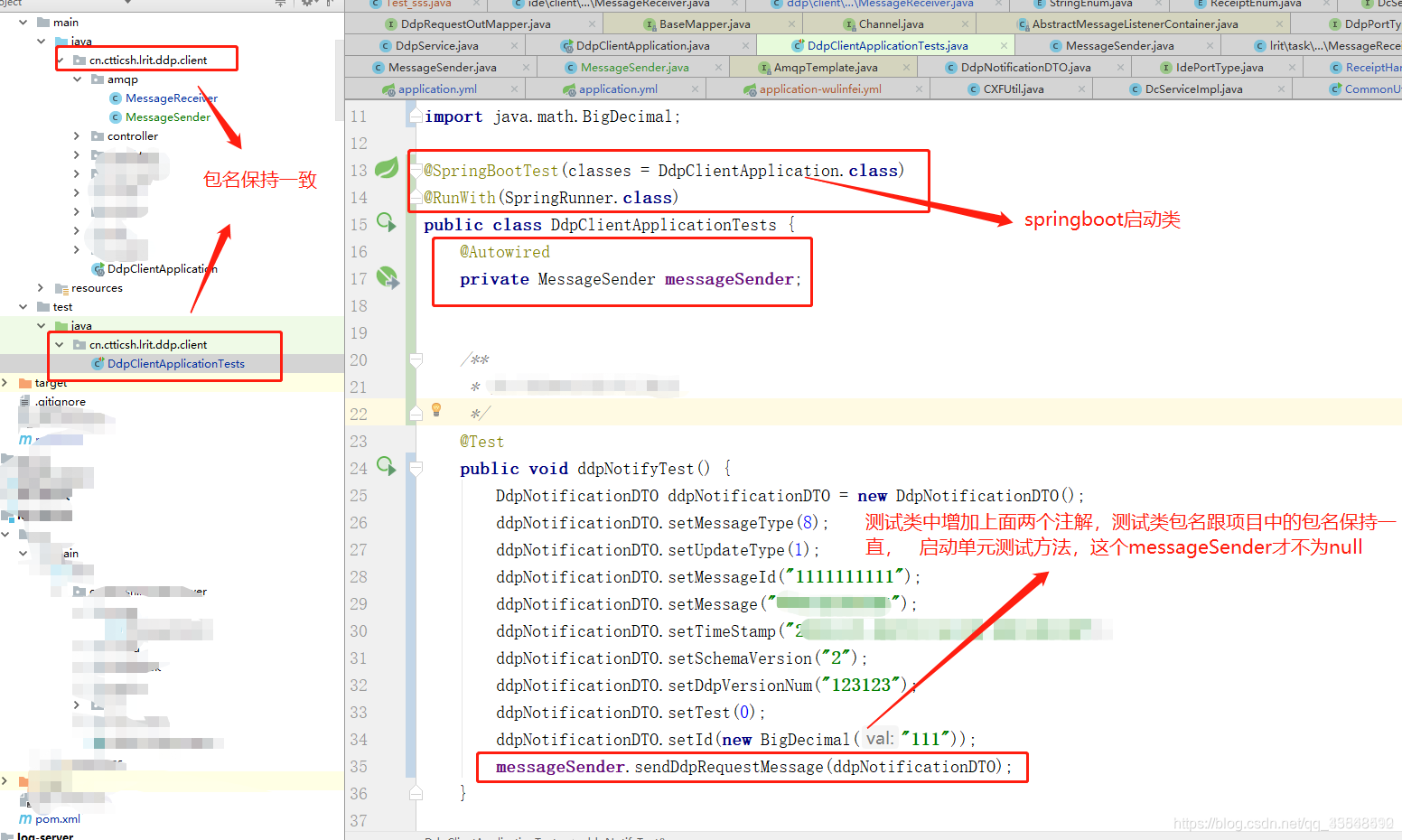Click the resources folder icon
This screenshot has height=840, width=1402.
tap(61, 288)
